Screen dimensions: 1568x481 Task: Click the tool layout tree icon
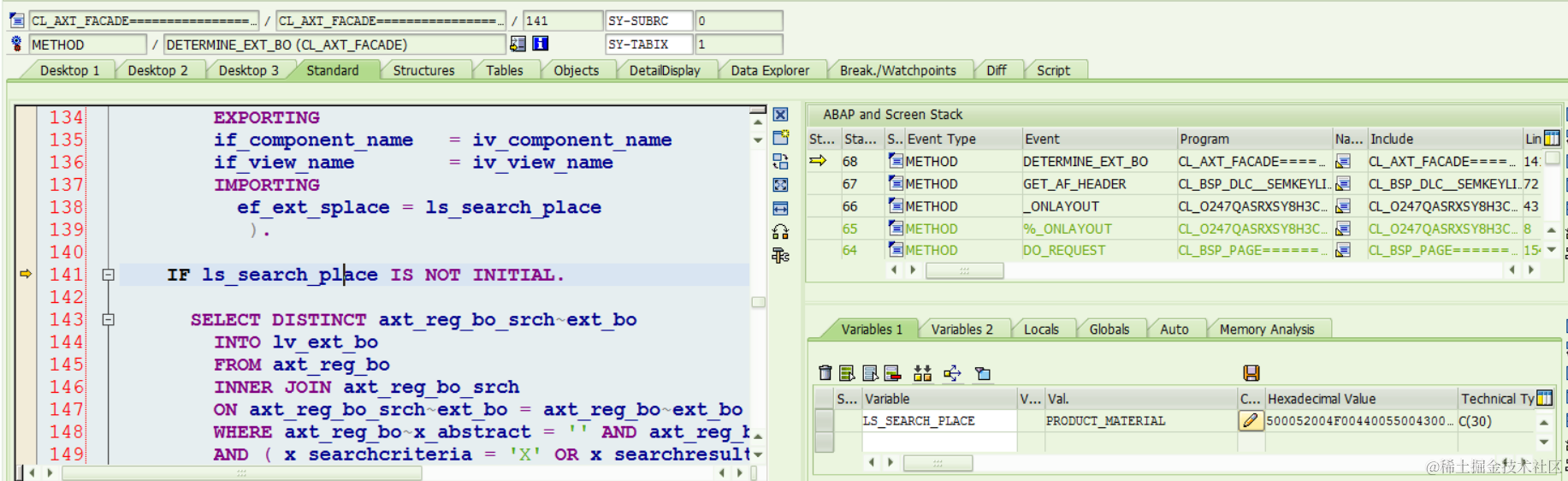point(780,255)
